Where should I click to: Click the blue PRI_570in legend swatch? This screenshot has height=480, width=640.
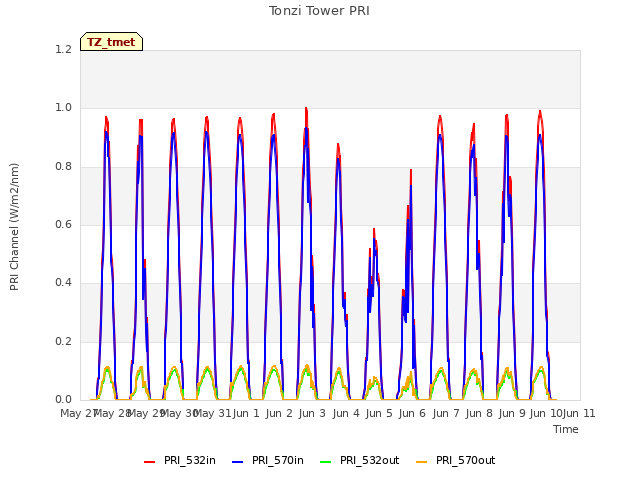click(x=238, y=462)
